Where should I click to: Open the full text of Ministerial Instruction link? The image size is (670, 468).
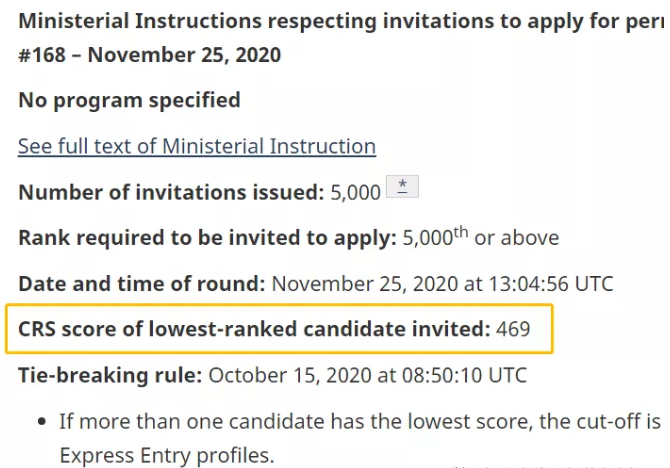coord(197,146)
